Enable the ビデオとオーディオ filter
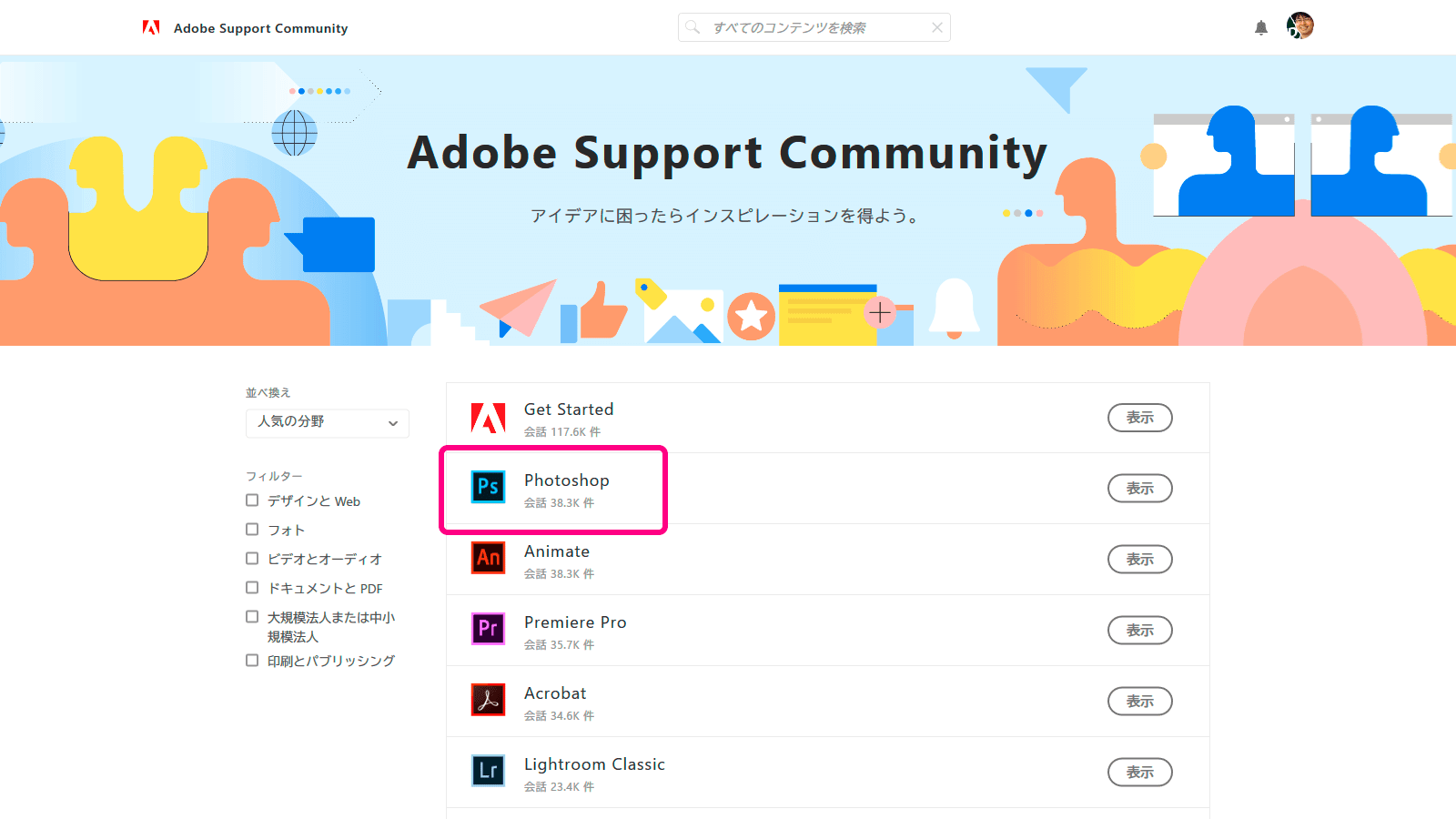Screen dimensions: 1456x819 click(x=252, y=559)
